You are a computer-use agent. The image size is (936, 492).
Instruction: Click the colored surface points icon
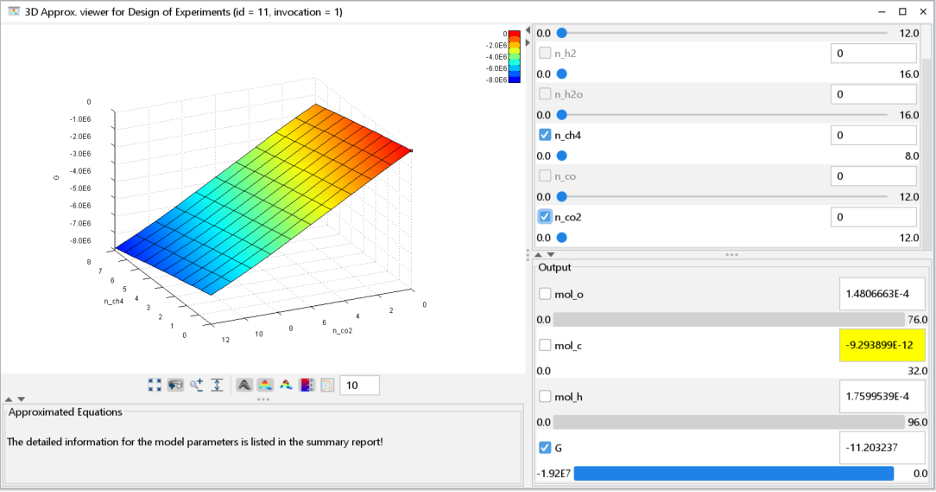pyautogui.click(x=286, y=385)
